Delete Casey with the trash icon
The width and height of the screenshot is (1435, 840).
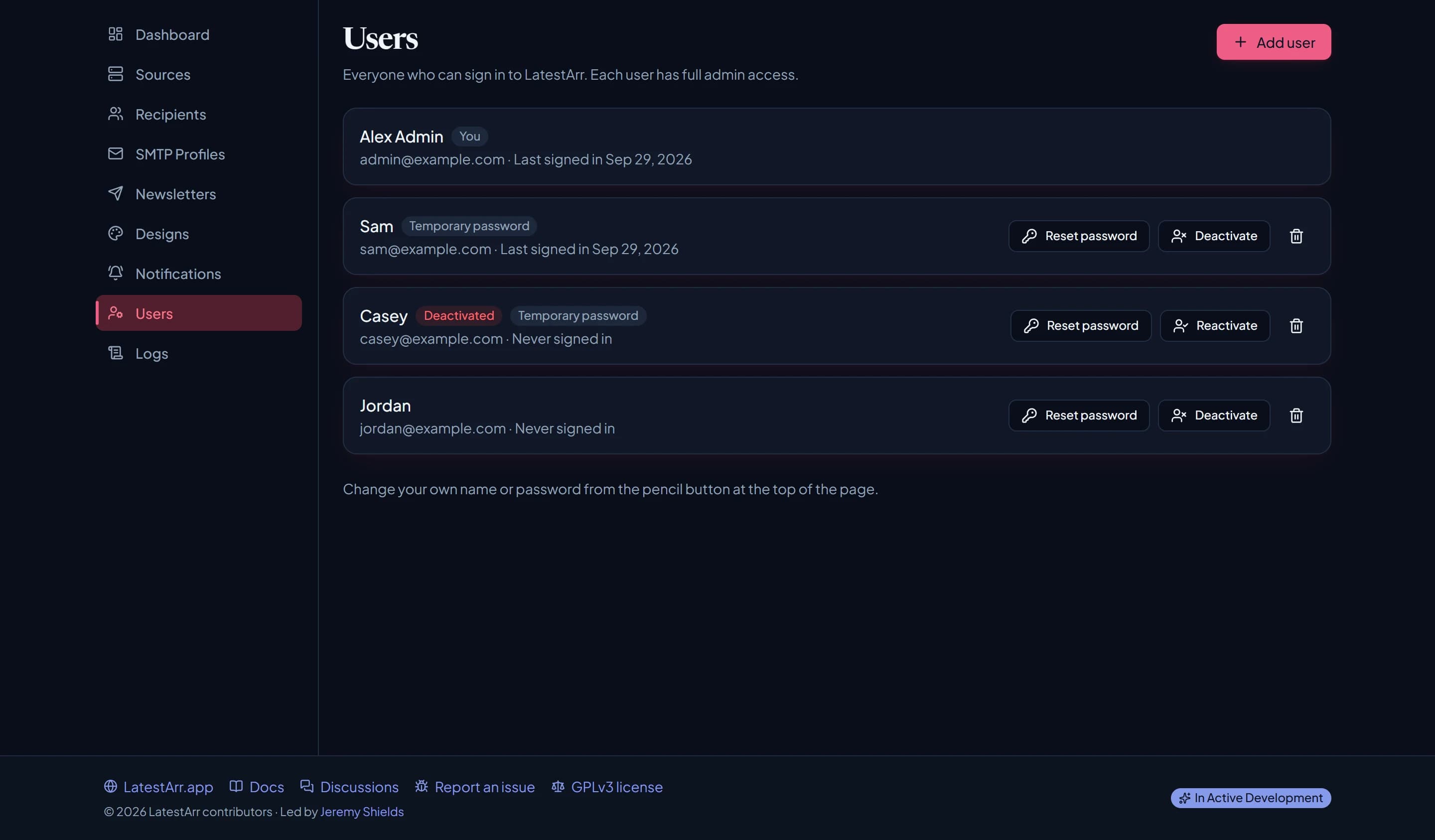click(1296, 326)
